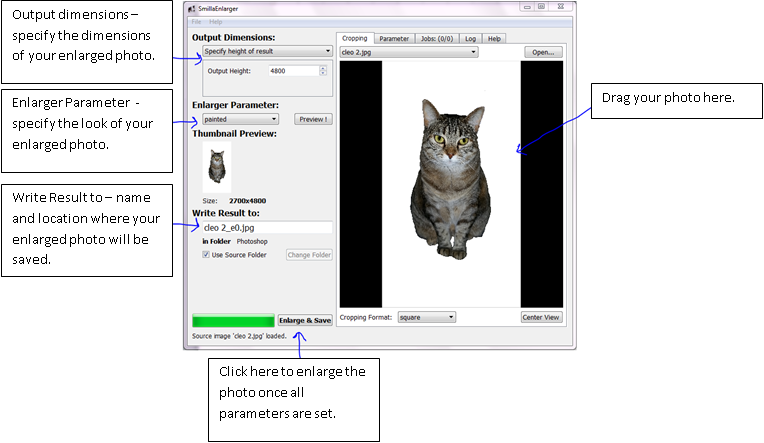This screenshot has height=443, width=764.
Task: Decrease Output Height with the down arrow
Action: (323, 74)
